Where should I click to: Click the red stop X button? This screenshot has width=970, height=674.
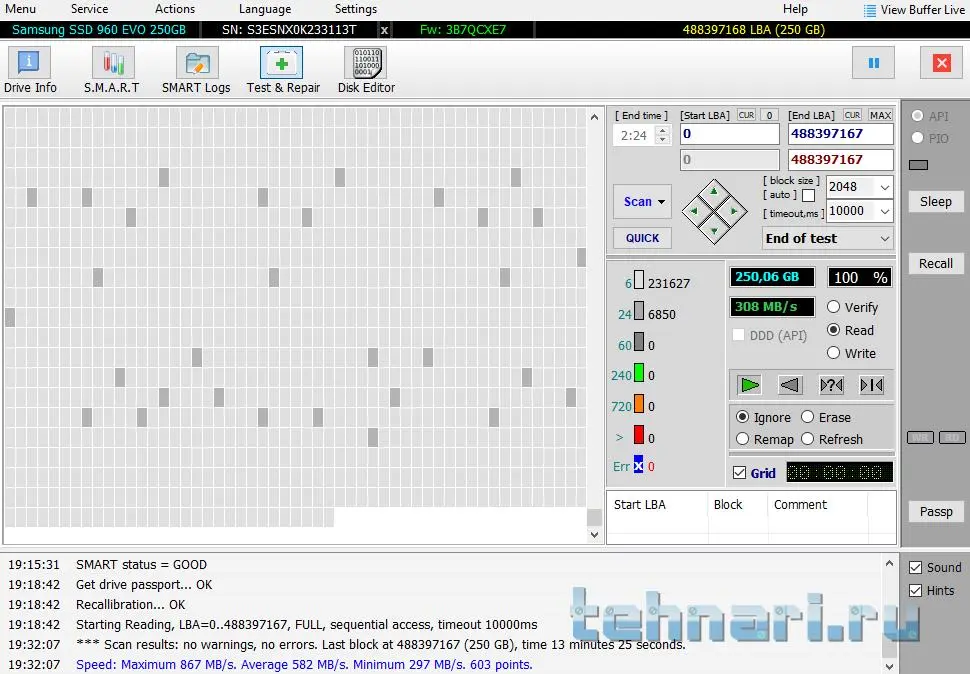(942, 63)
